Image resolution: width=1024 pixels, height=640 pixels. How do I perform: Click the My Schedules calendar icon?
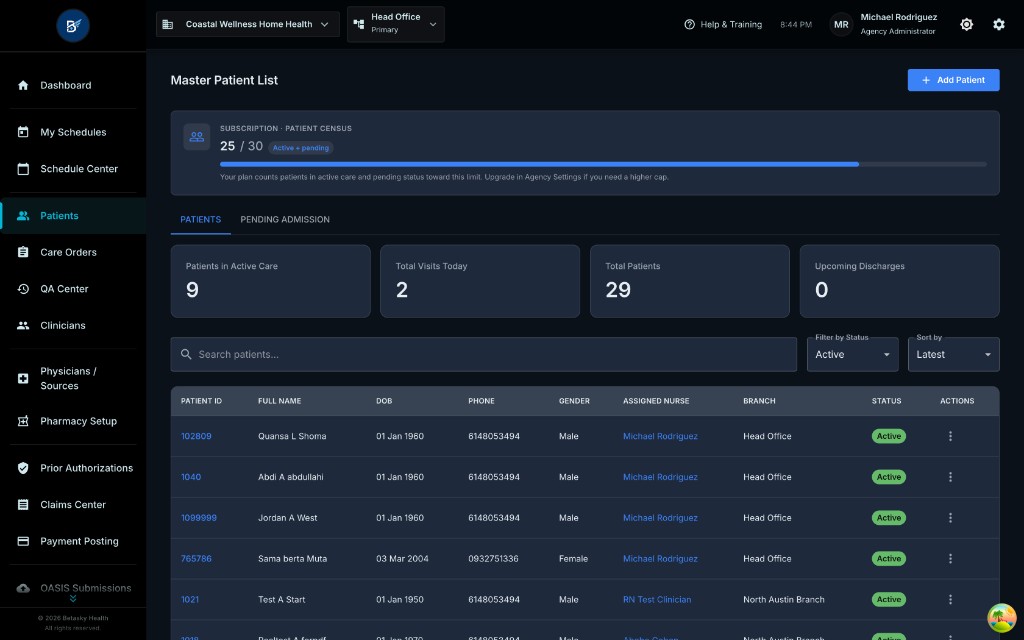[23, 132]
